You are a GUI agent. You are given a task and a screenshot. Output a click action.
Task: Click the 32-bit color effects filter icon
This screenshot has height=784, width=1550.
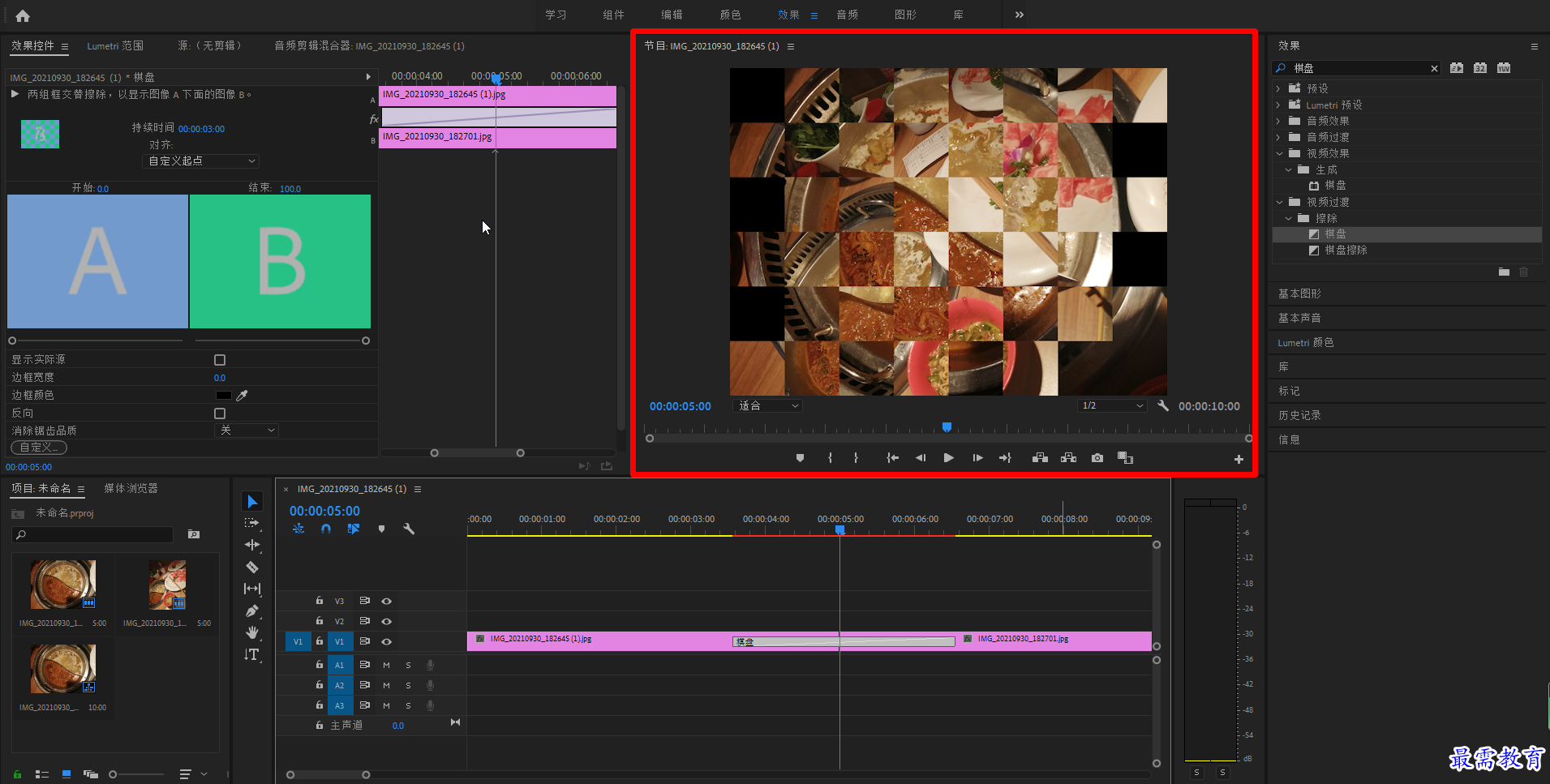(x=1480, y=68)
